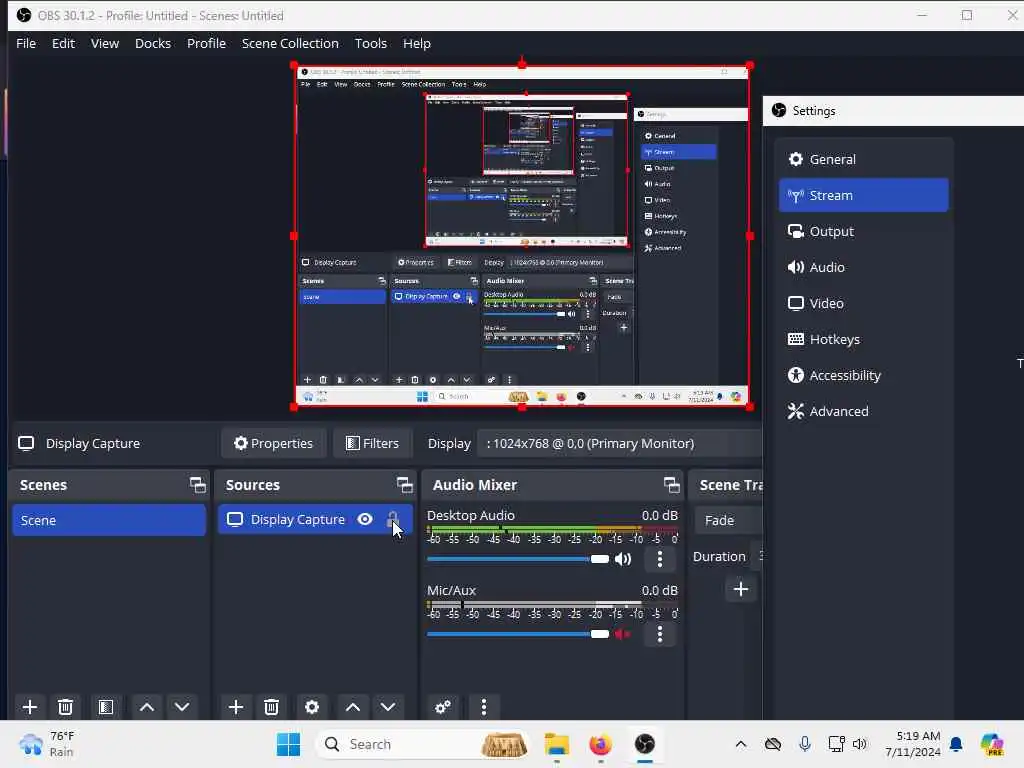Open File Explorer from the taskbar
This screenshot has width=1024, height=768.
557,744
